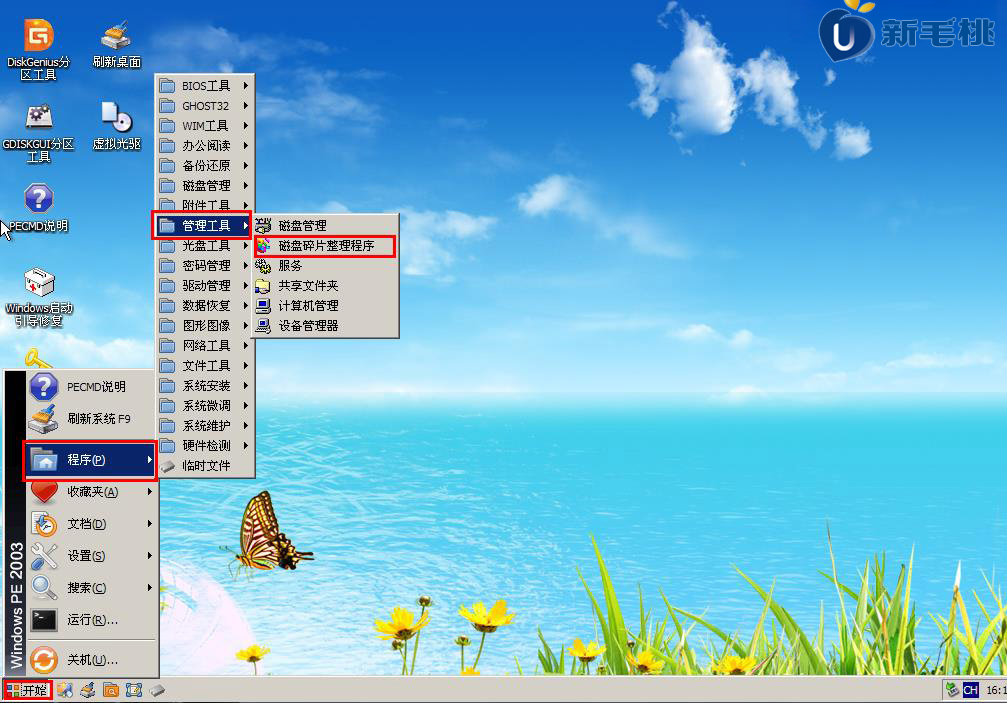Select the Windows启动引导修复 desktop icon
The width and height of the screenshot is (1007, 703).
(39, 297)
